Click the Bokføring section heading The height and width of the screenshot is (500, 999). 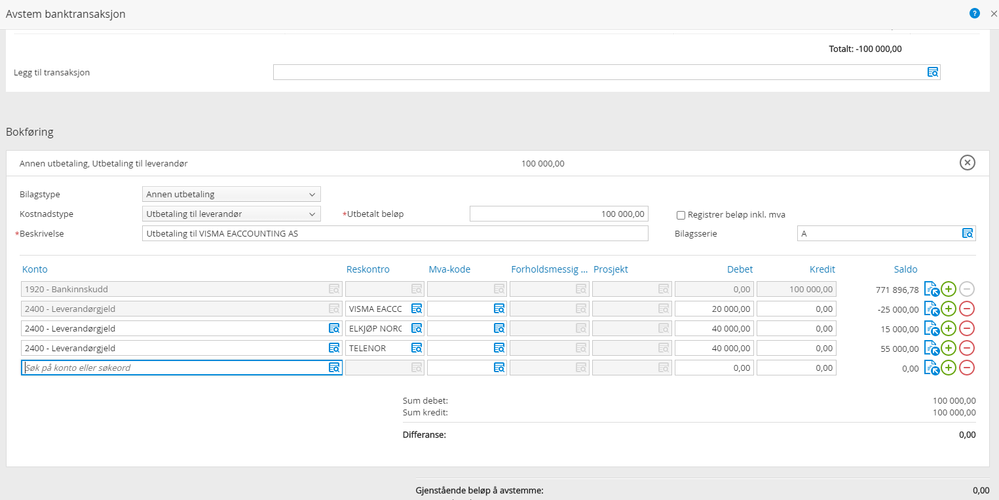[29, 132]
